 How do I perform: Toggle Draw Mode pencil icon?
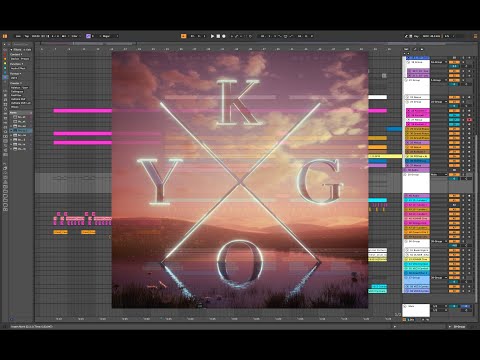pyautogui.click(x=406, y=36)
